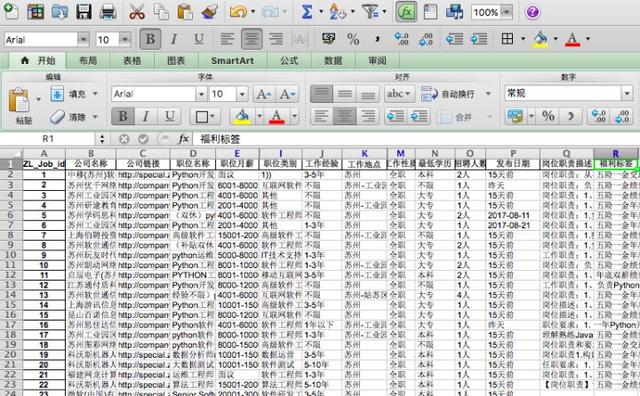The width and height of the screenshot is (640, 396).
Task: Switch to the 表格 ribbon tab
Action: click(132, 61)
